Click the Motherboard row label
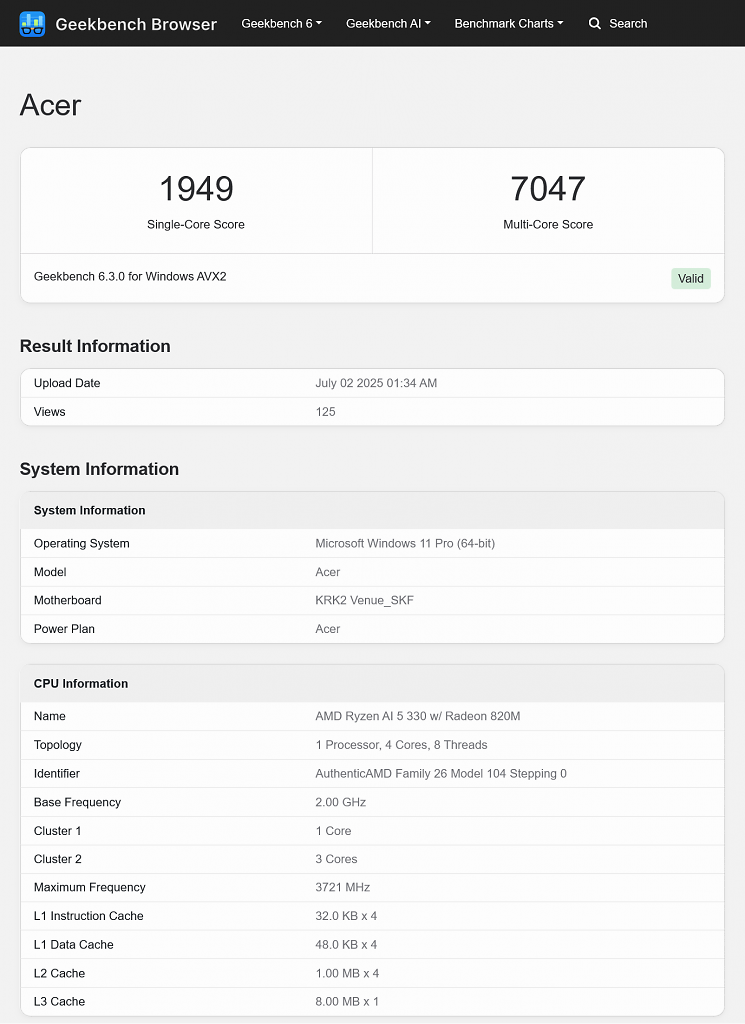 (x=67, y=600)
